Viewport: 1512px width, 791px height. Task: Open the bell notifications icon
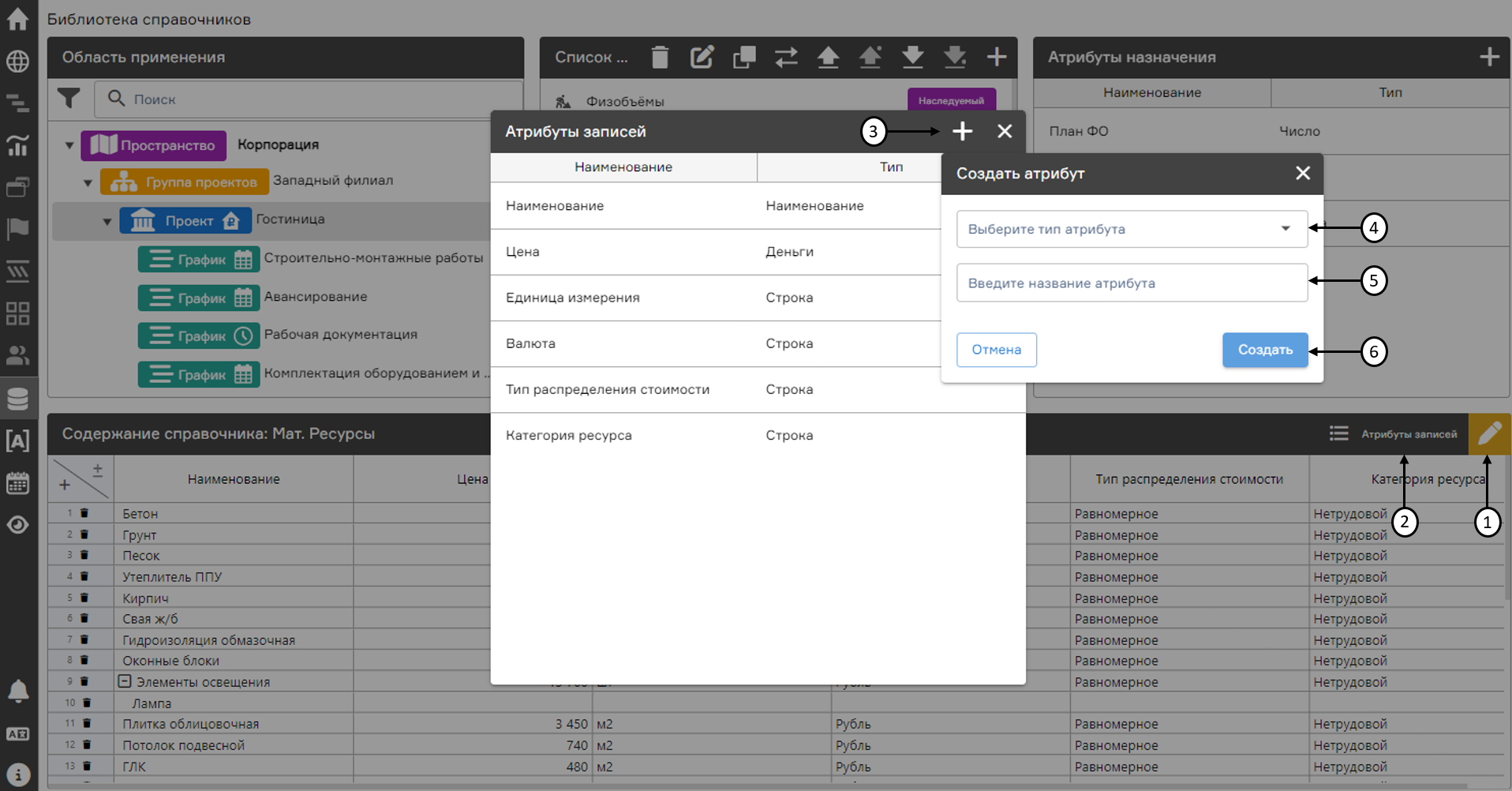[17, 692]
